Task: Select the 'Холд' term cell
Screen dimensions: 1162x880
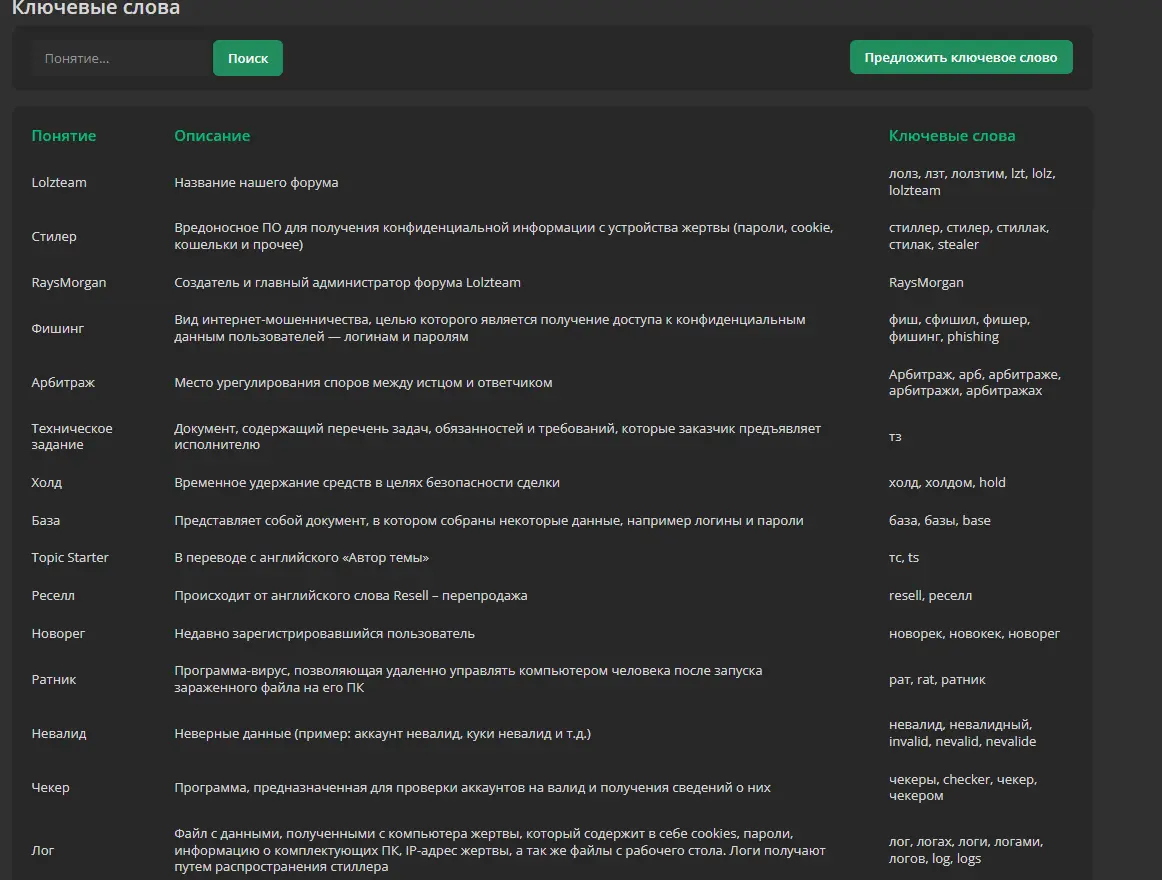Action: point(46,483)
